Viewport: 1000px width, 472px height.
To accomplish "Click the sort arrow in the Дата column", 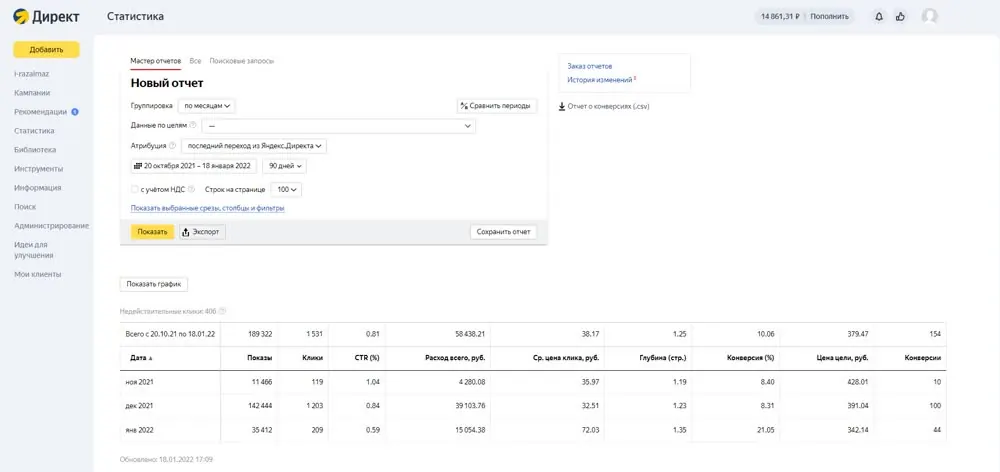I will click(x=151, y=358).
